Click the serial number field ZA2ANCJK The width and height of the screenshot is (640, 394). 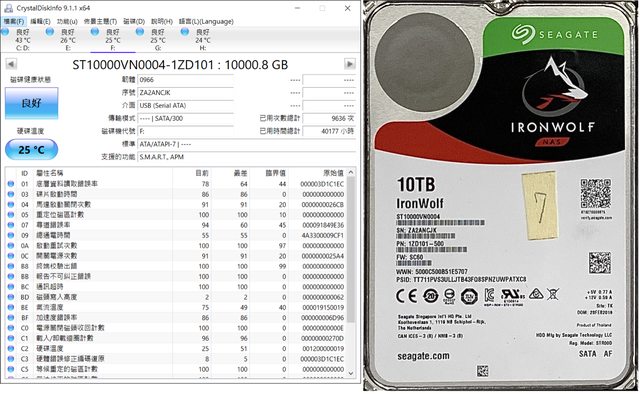pos(186,93)
